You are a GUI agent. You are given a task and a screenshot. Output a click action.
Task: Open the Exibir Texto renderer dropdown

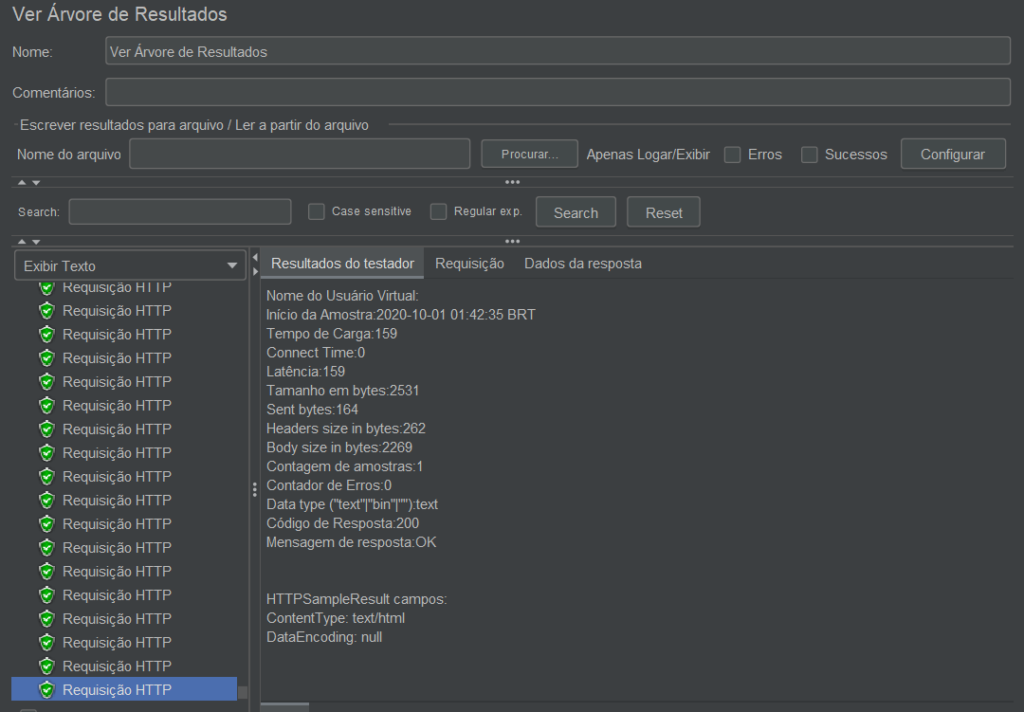[130, 266]
